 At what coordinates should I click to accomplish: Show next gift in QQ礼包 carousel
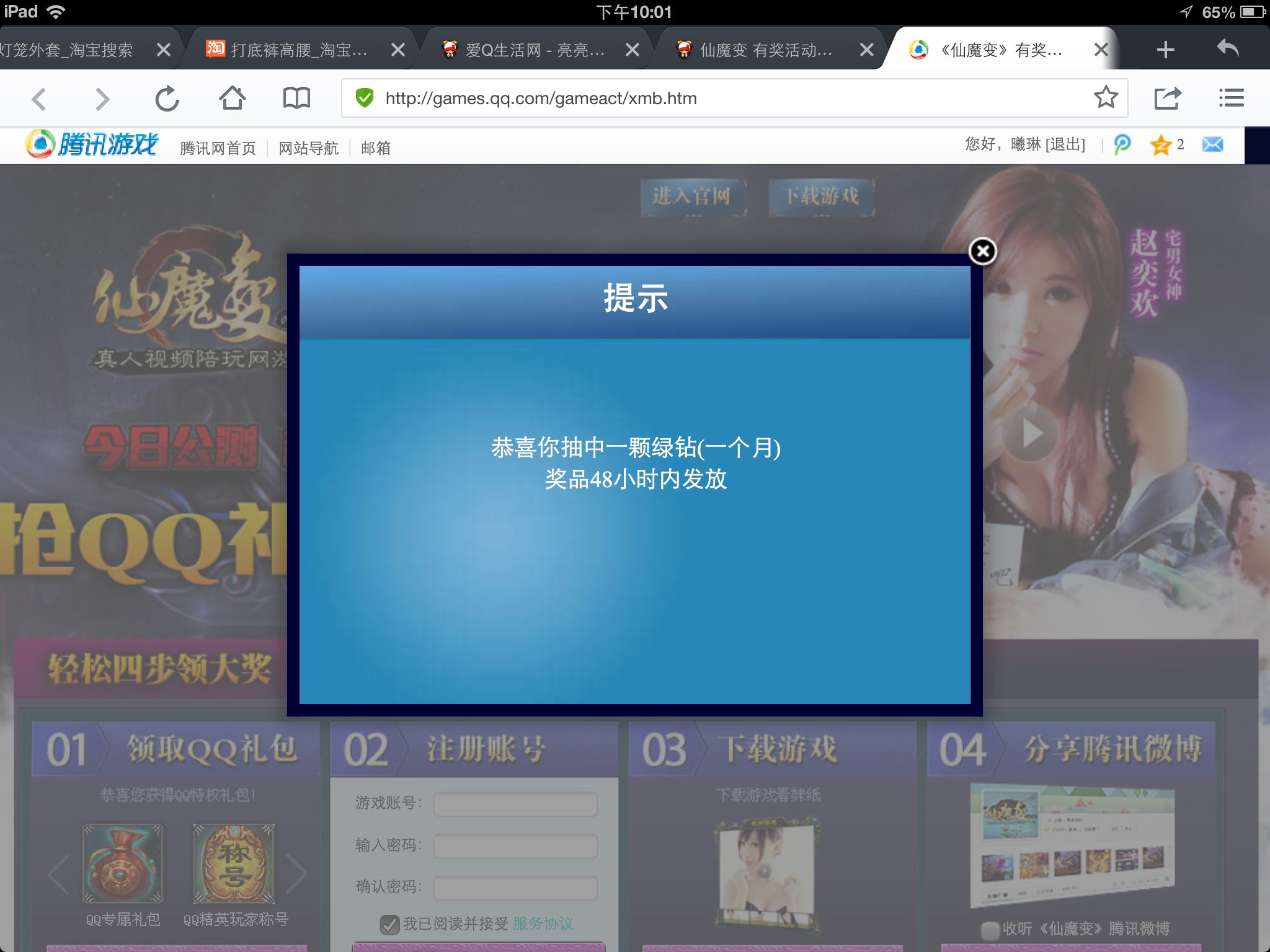click(296, 874)
